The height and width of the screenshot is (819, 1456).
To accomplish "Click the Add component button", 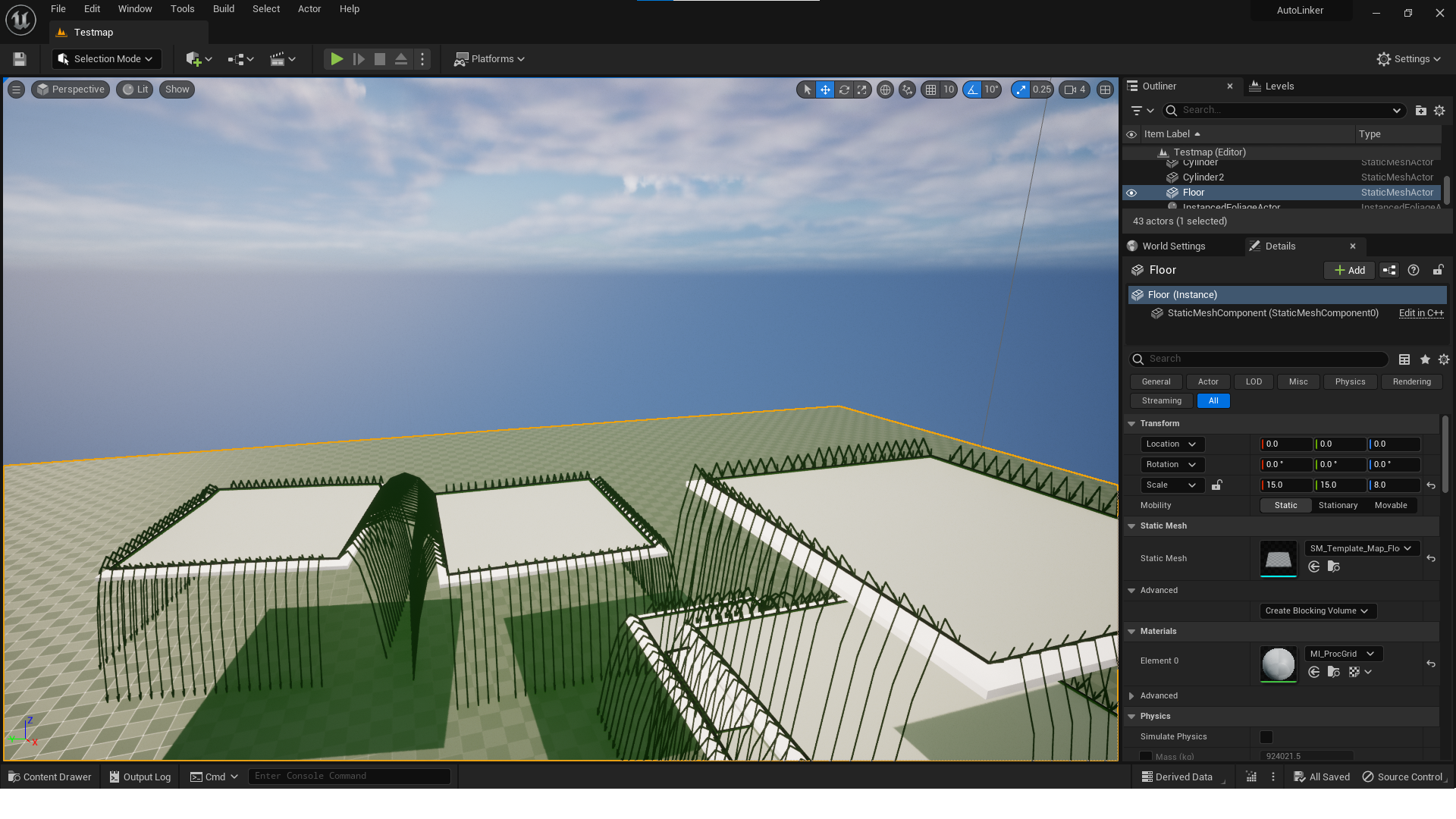I will pos(1349,271).
